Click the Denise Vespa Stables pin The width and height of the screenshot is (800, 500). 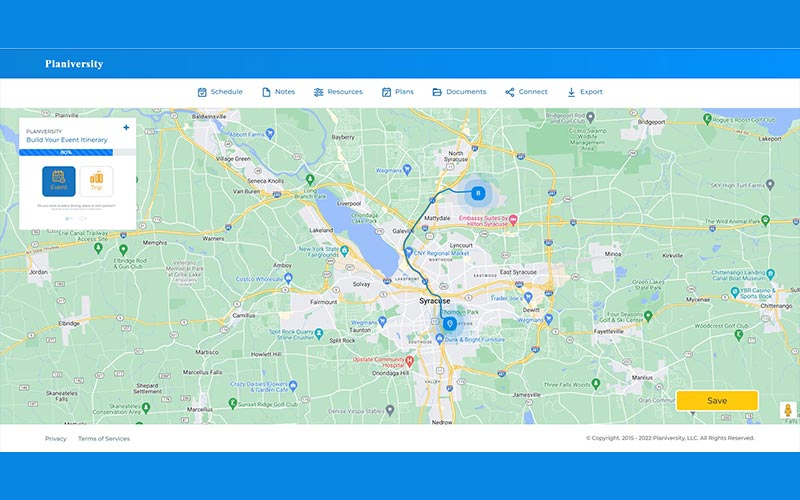[x=390, y=409]
